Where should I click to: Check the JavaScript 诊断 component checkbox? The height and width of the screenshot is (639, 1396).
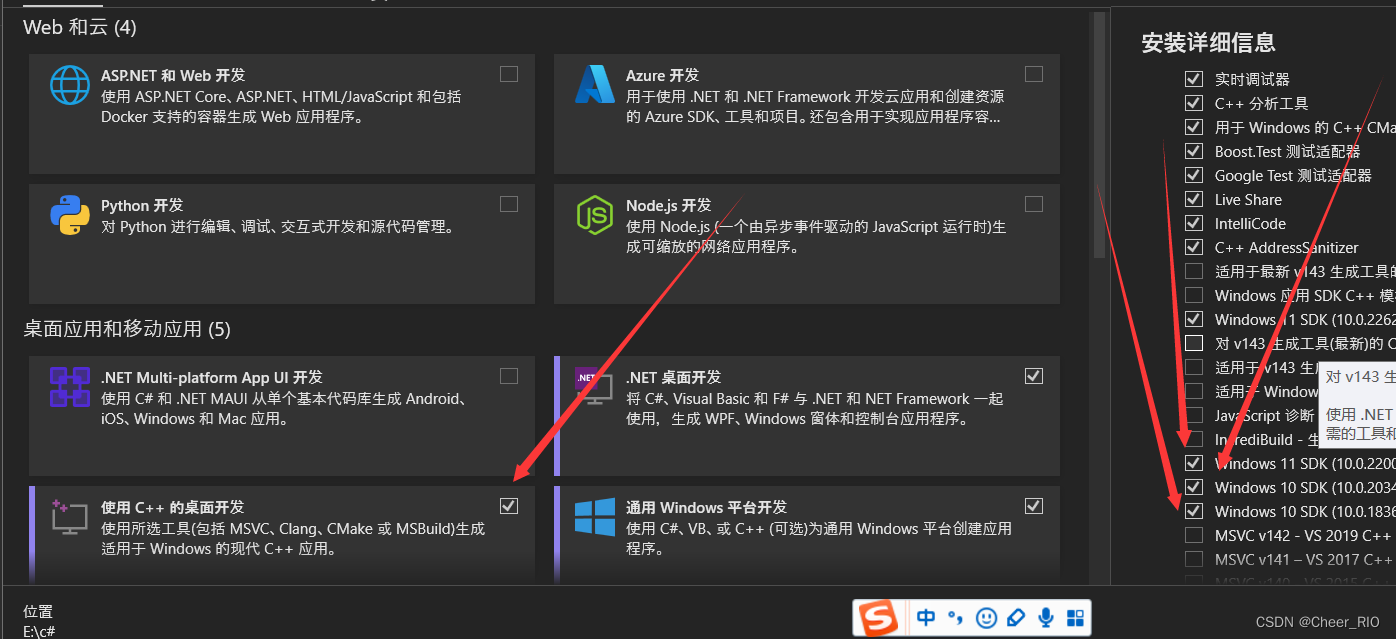coord(1194,415)
